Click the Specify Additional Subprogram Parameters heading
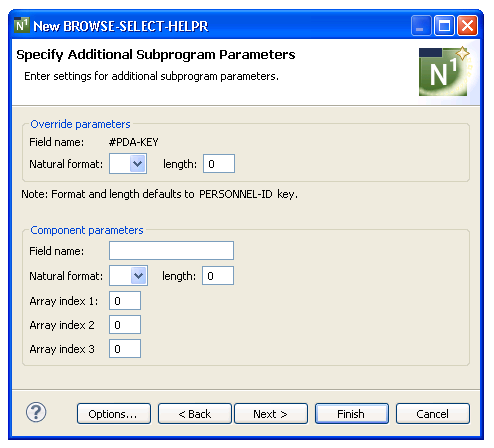 tap(156, 55)
